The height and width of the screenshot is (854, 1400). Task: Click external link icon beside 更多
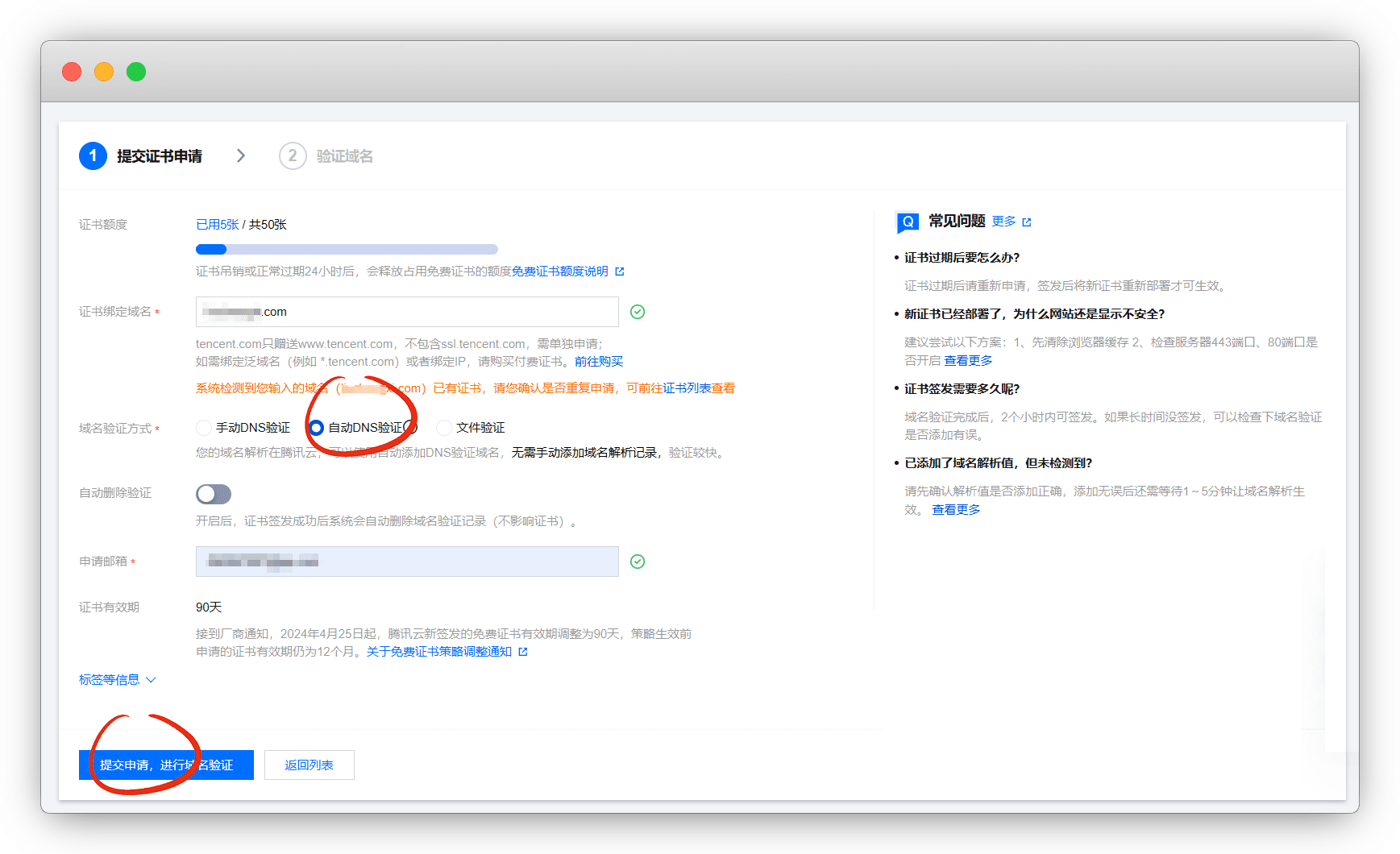pos(1027,222)
